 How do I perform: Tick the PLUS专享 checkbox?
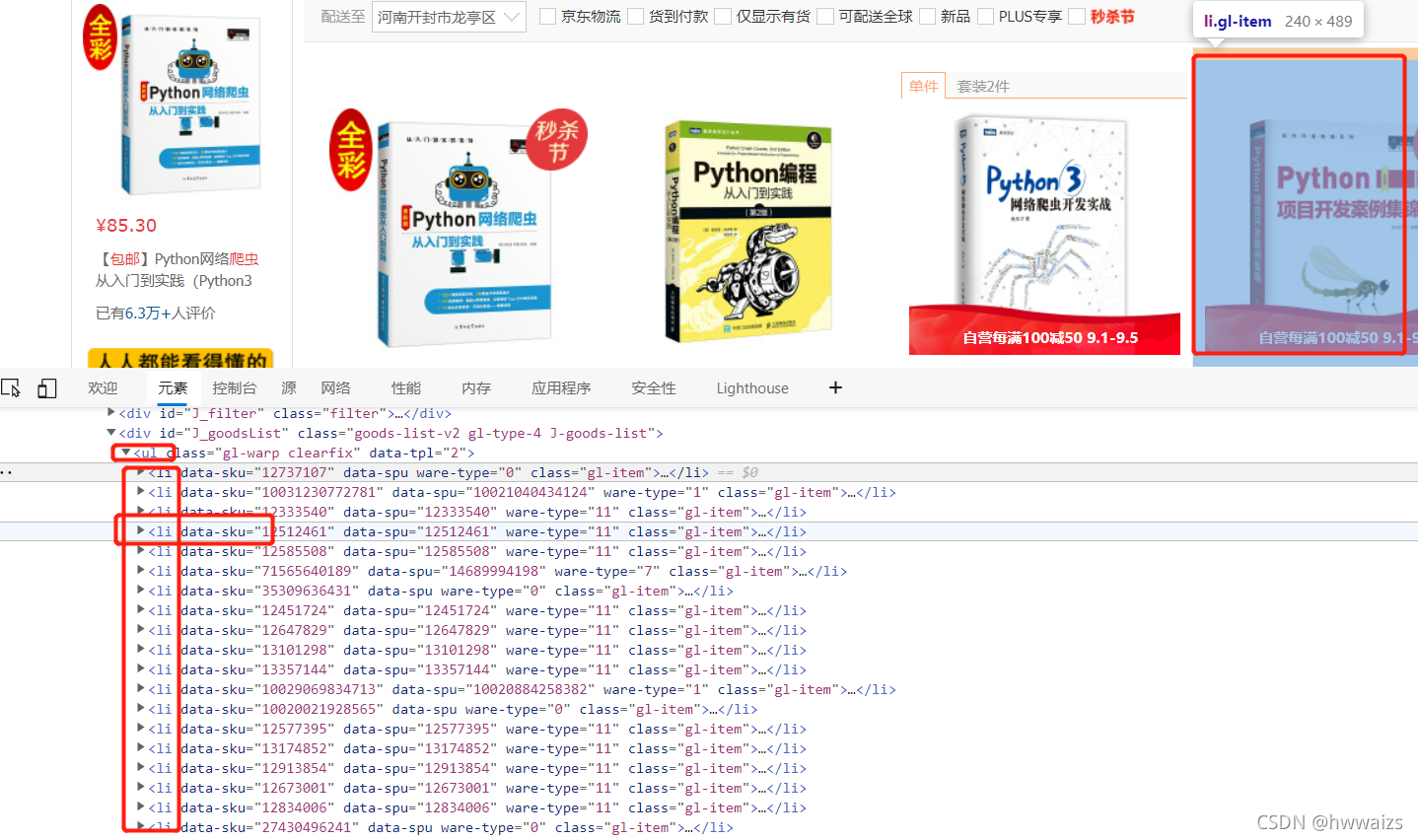click(985, 16)
